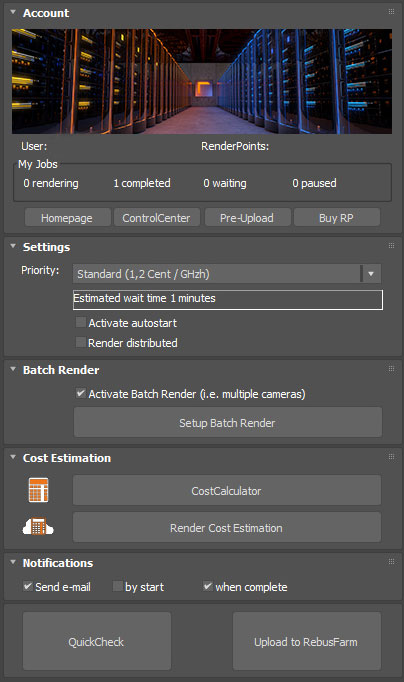This screenshot has height=682, width=404.
Task: Collapse the Notifications rollout
Action: point(13,562)
